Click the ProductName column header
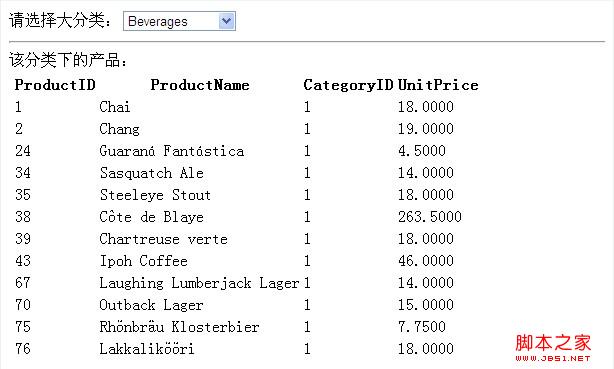The height and width of the screenshot is (369, 614). (x=200, y=85)
